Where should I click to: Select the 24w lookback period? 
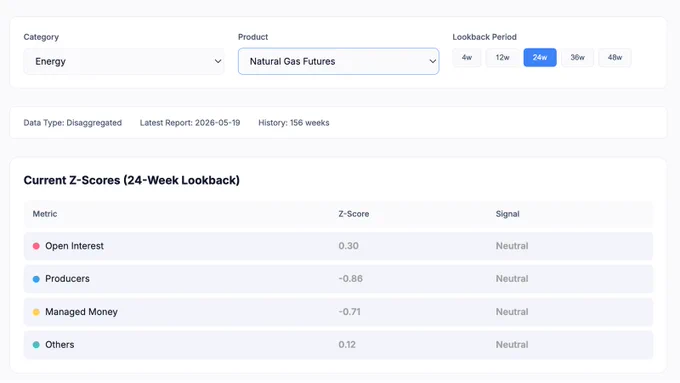[540, 57]
